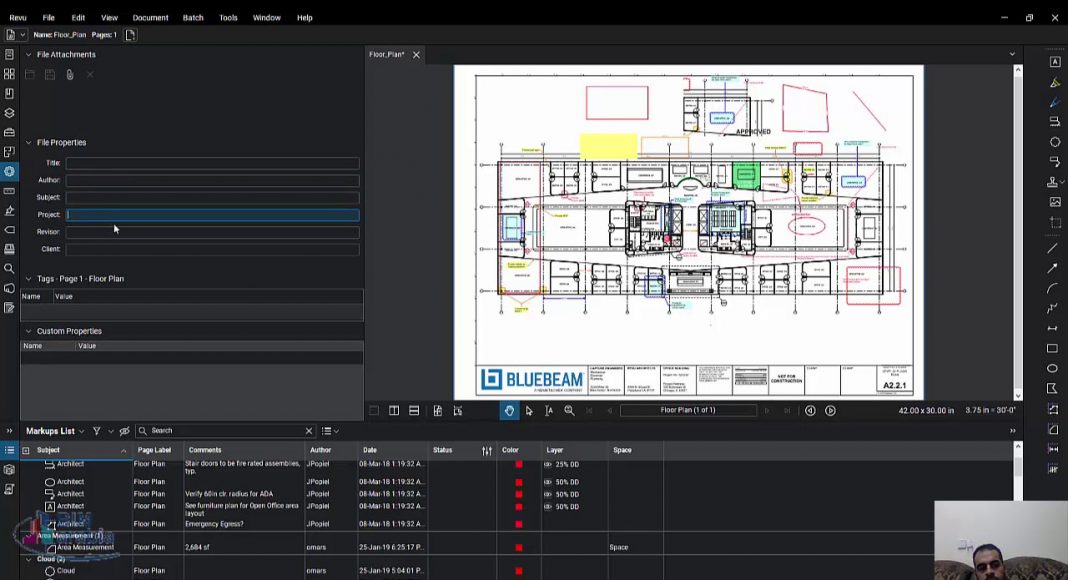Viewport: 1068px width, 580px height.
Task: Open the Thumbnails panel in left sidebar
Action: pyautogui.click(x=9, y=74)
